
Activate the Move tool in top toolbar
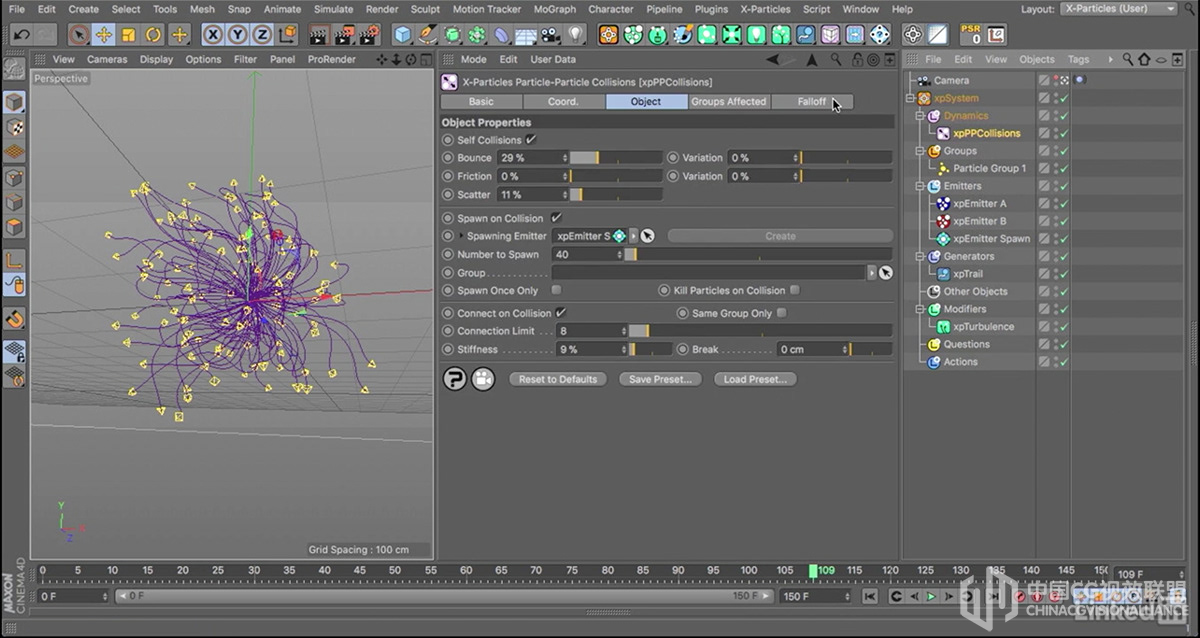point(104,35)
